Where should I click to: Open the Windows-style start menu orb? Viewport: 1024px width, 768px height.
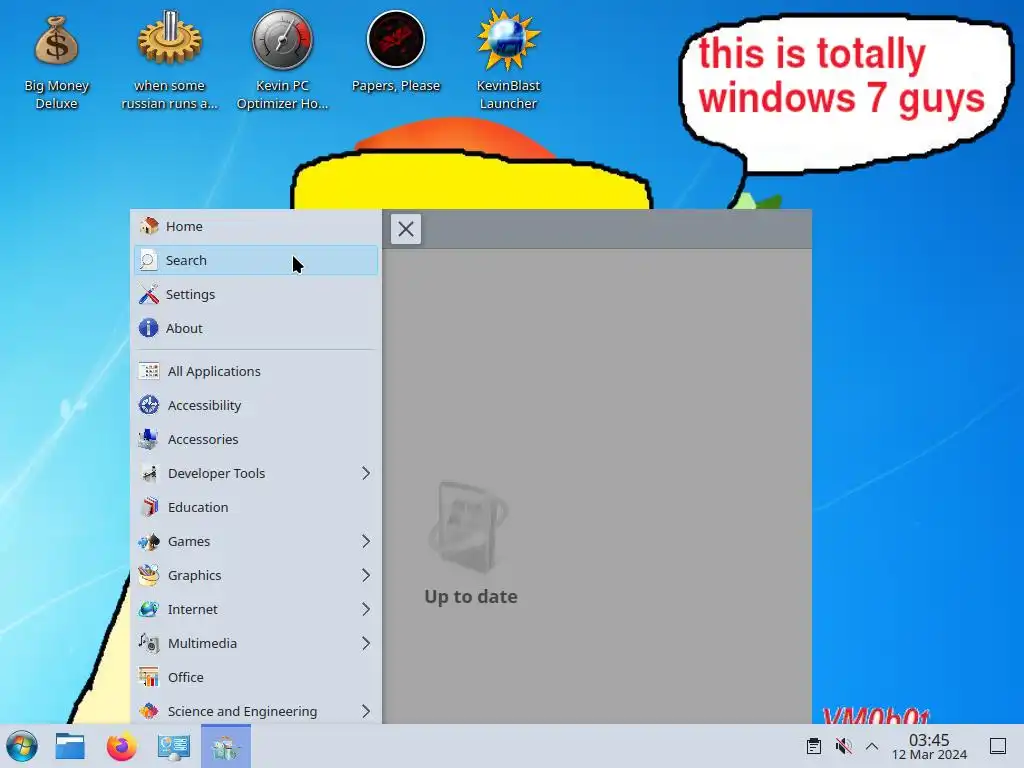(22, 746)
